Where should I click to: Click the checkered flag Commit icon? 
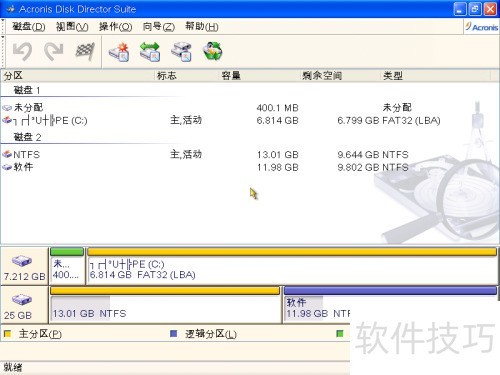[x=85, y=51]
